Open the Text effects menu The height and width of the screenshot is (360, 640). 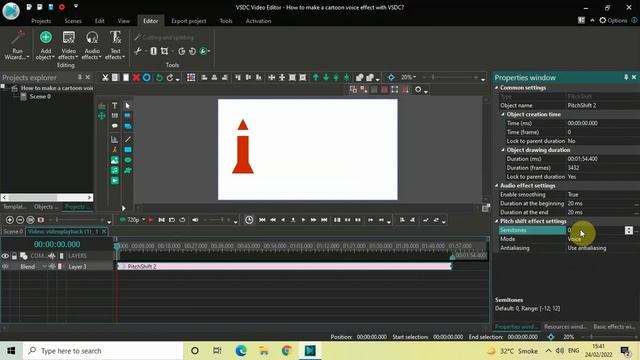[x=115, y=45]
